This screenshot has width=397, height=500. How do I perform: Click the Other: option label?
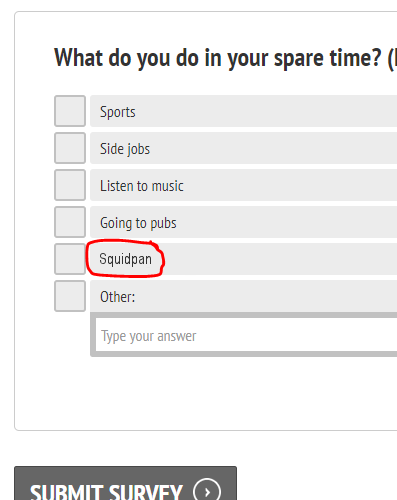coord(117,297)
